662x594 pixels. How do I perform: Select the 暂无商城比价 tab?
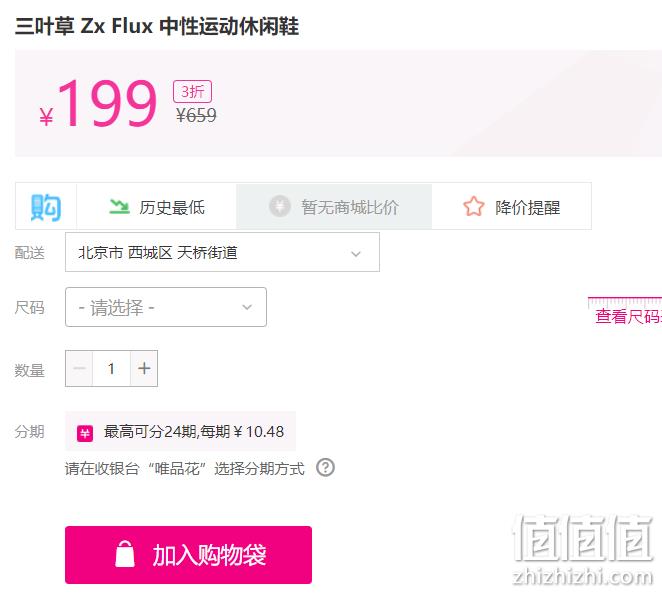click(x=334, y=206)
